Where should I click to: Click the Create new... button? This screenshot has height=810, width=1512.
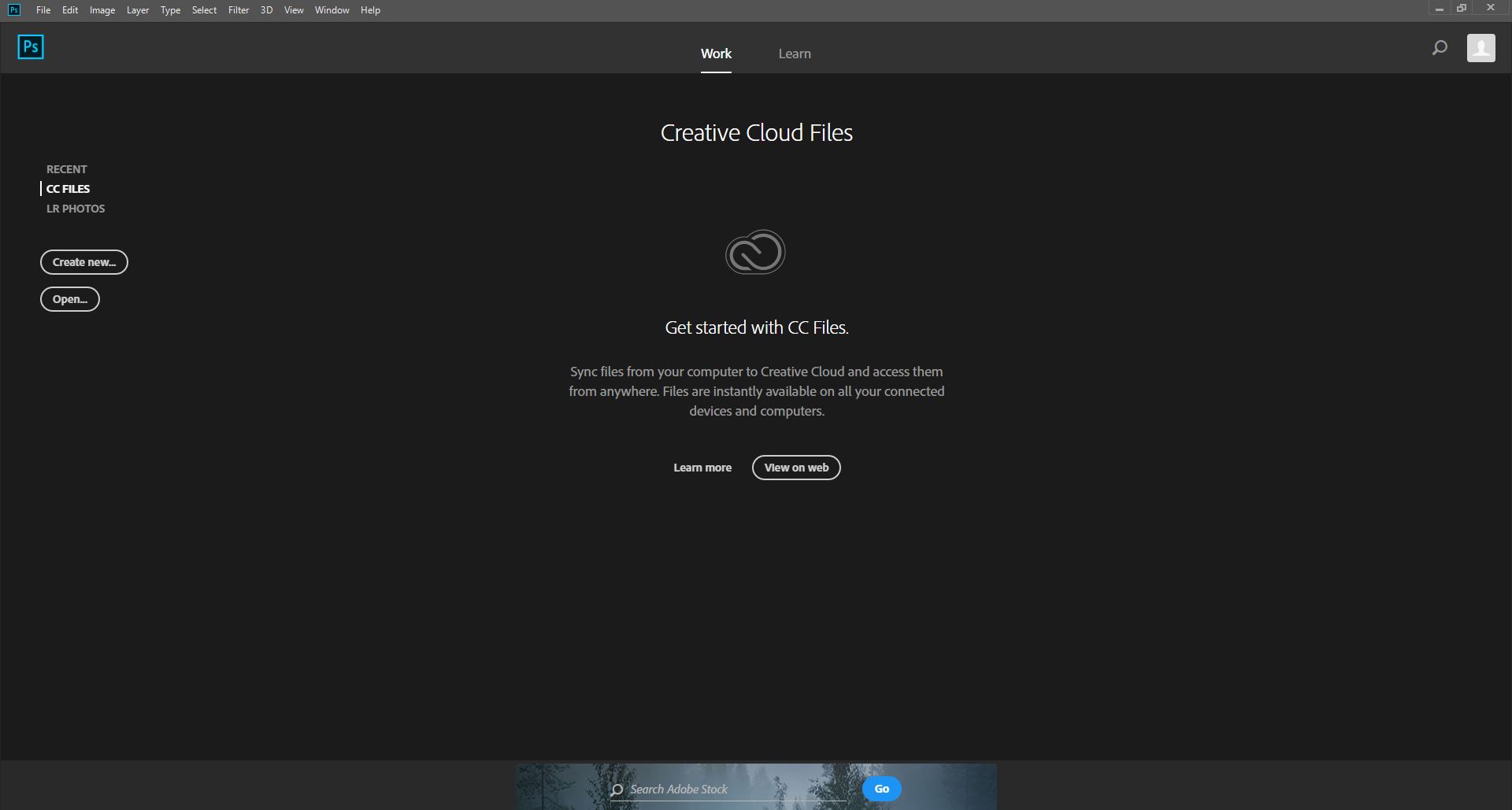84,262
